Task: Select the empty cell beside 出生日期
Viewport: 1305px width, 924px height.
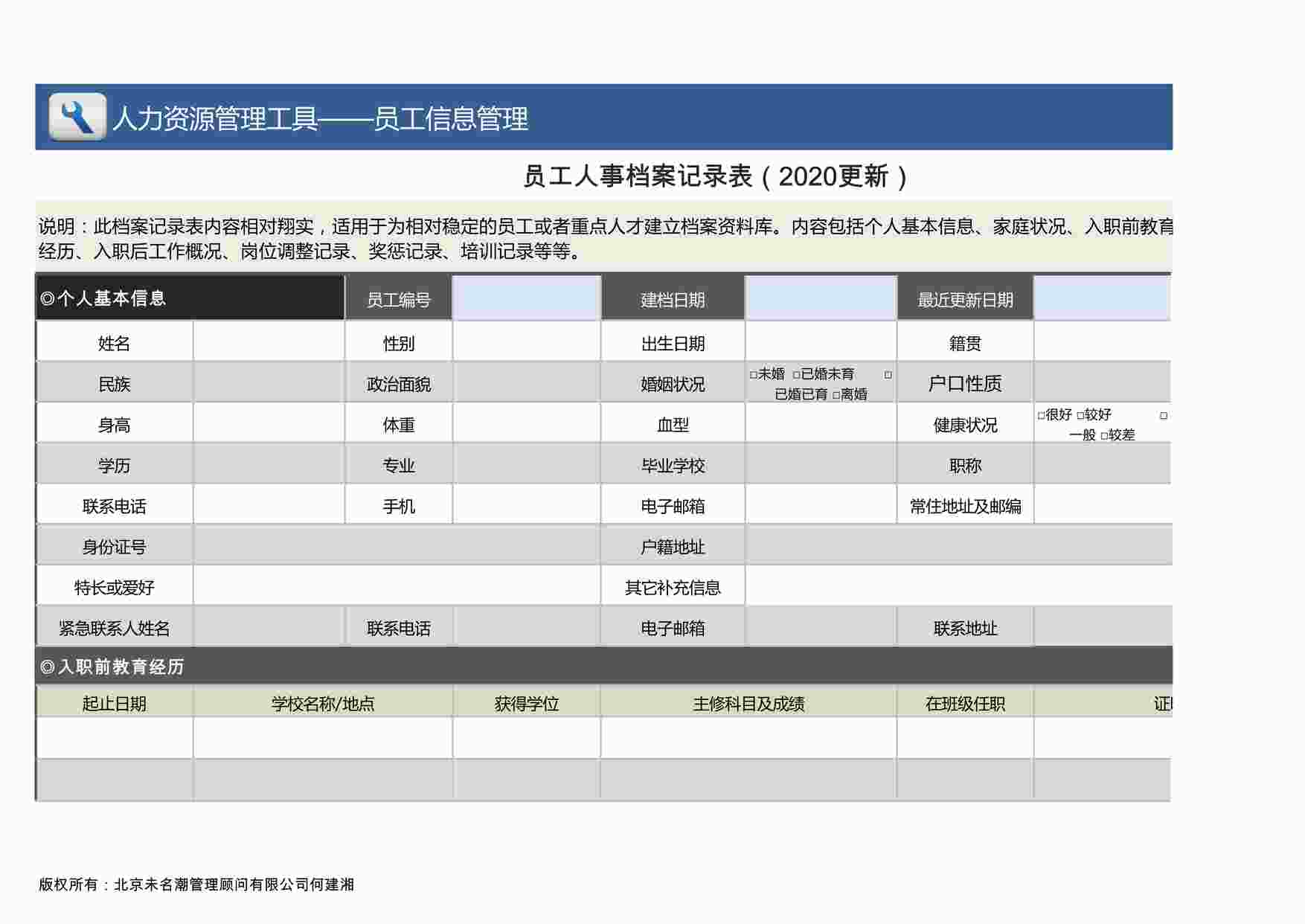Action: tap(821, 341)
